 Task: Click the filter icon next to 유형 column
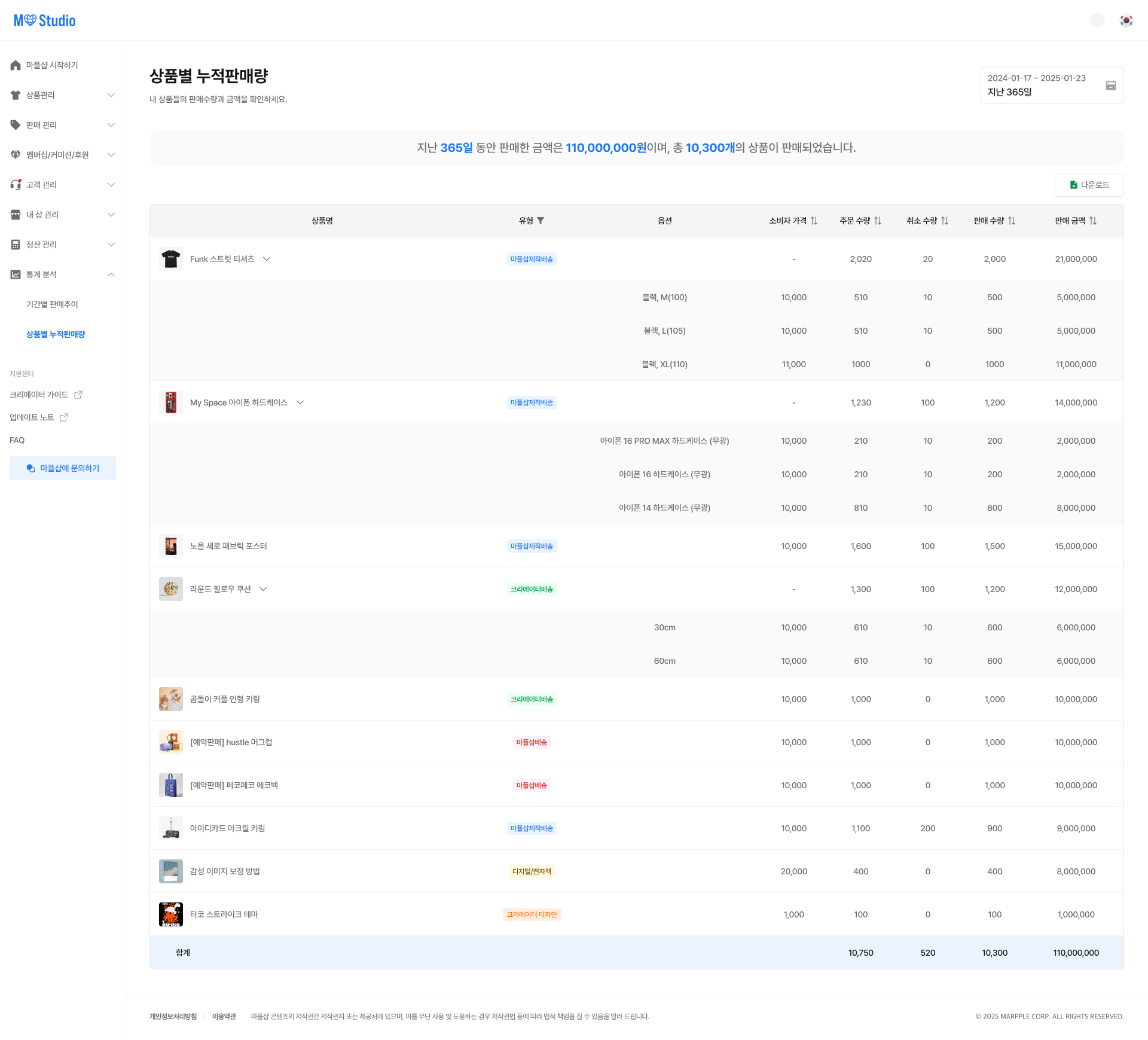coord(541,221)
